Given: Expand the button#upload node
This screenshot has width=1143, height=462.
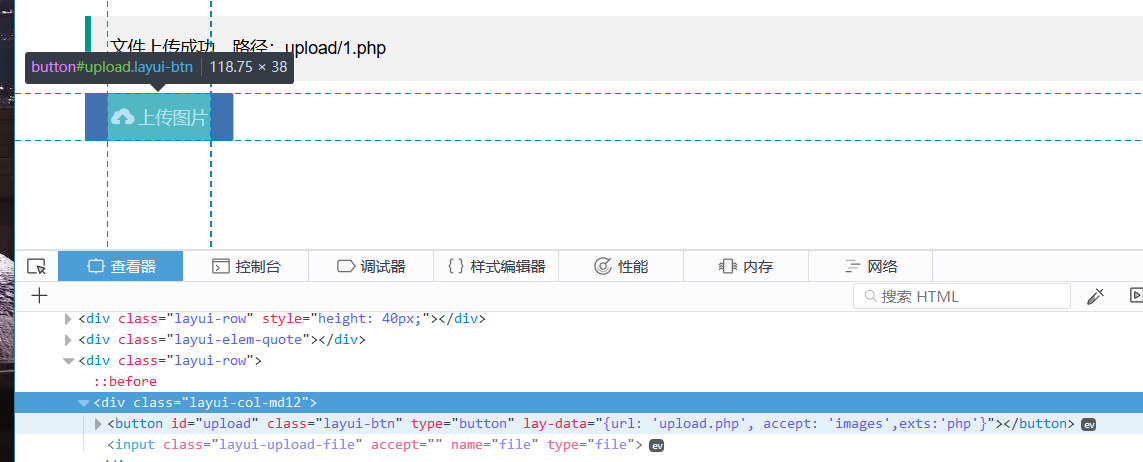Looking at the screenshot, I should tap(99, 424).
